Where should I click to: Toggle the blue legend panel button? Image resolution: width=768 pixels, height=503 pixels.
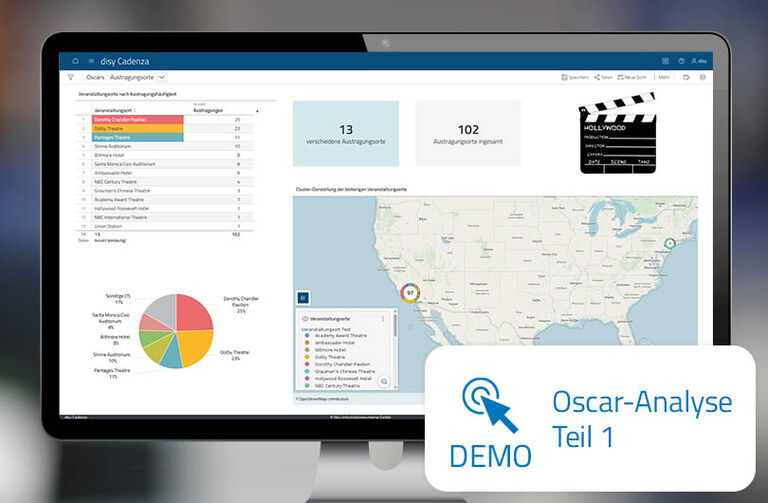coord(303,297)
